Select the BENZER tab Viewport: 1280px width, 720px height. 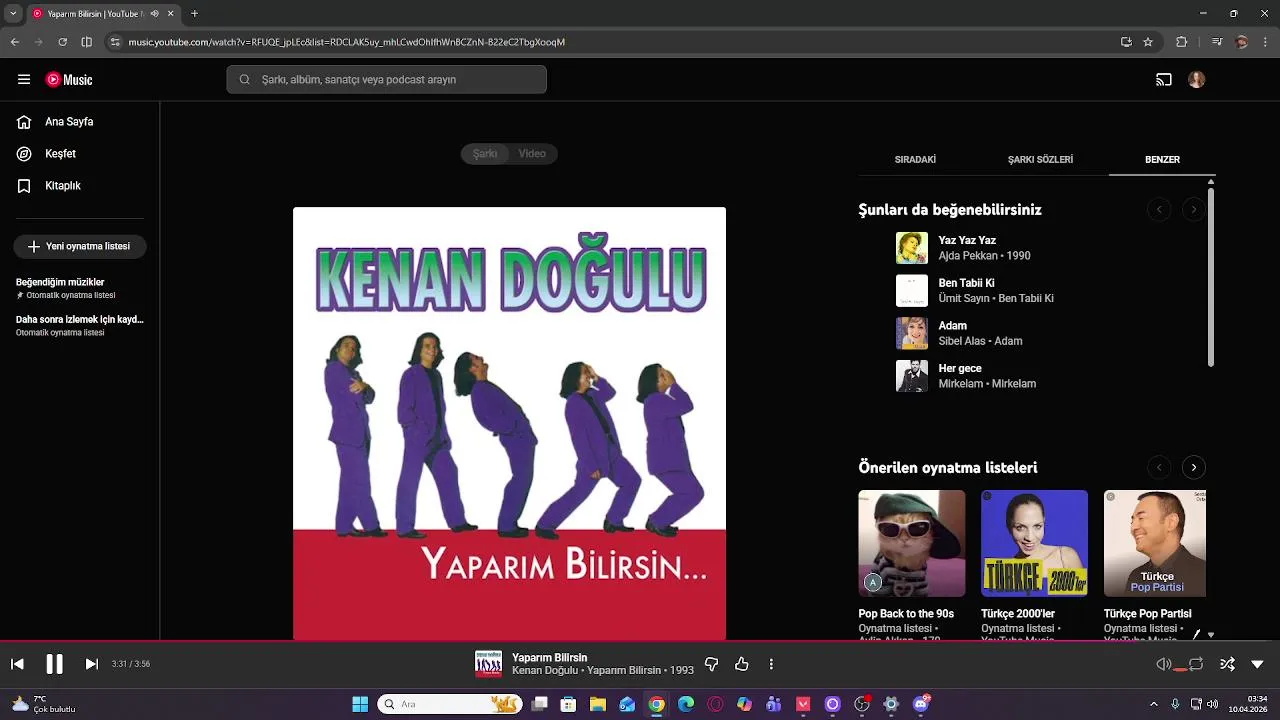pyautogui.click(x=1162, y=160)
